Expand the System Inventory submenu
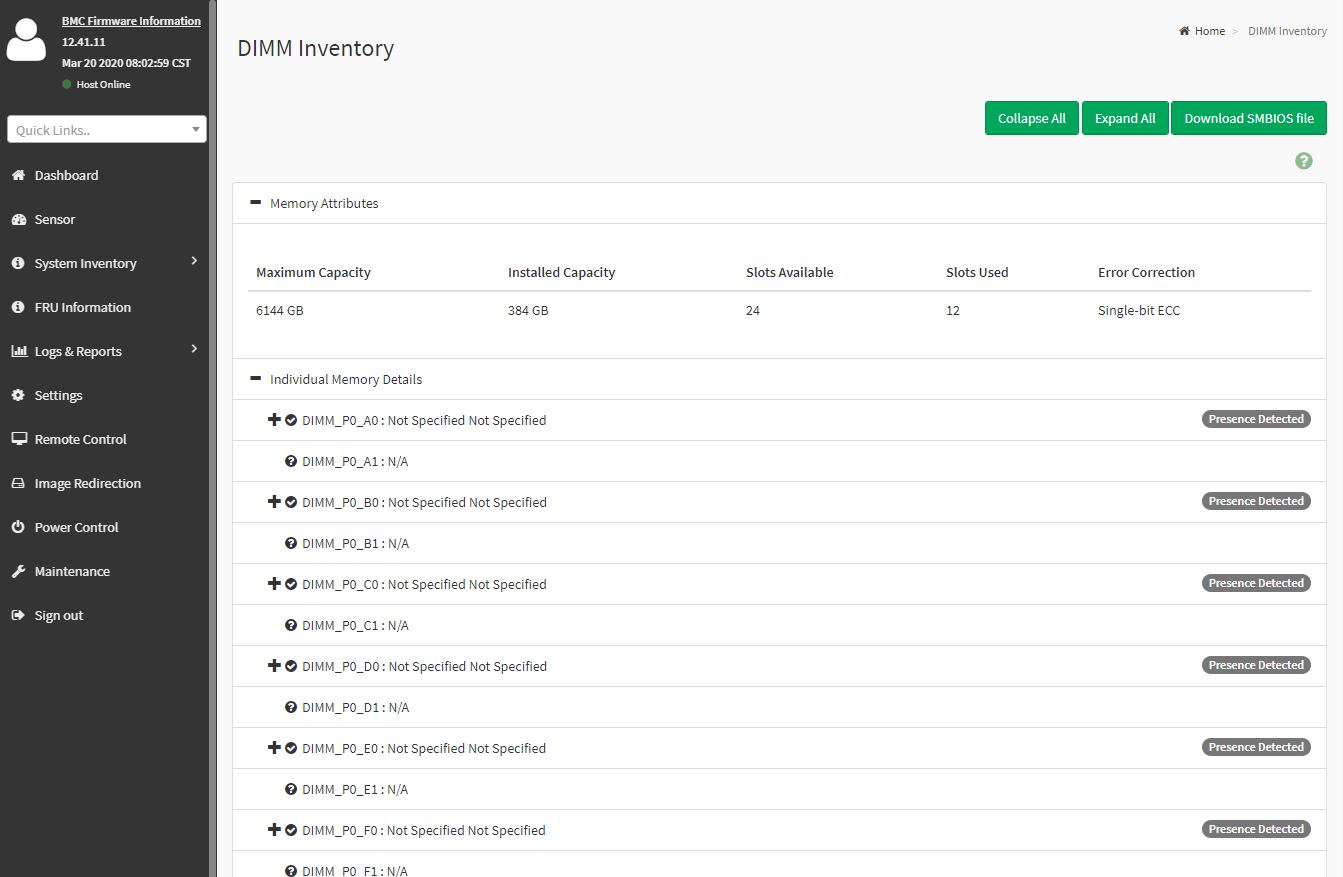This screenshot has height=877, width=1343. 85,263
